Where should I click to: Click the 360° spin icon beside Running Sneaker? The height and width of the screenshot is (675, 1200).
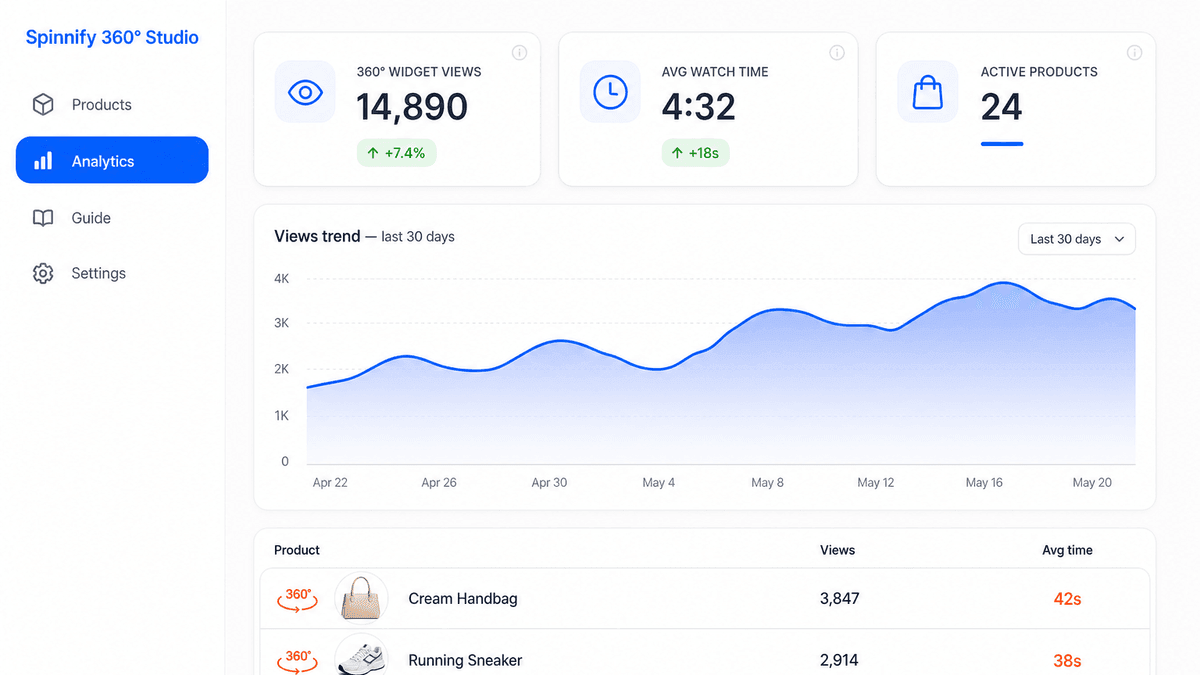[298, 660]
